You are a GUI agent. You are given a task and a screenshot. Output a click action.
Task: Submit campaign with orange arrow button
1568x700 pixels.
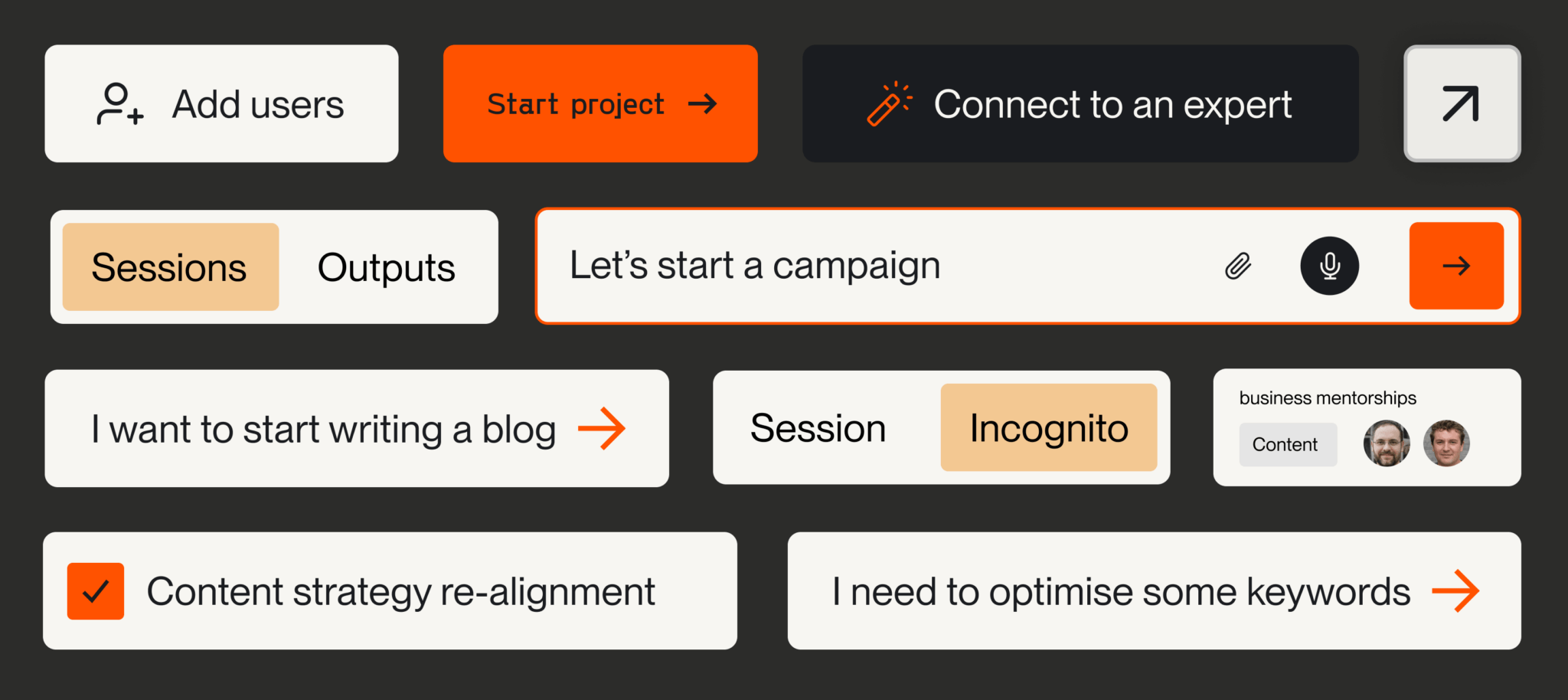1455,266
